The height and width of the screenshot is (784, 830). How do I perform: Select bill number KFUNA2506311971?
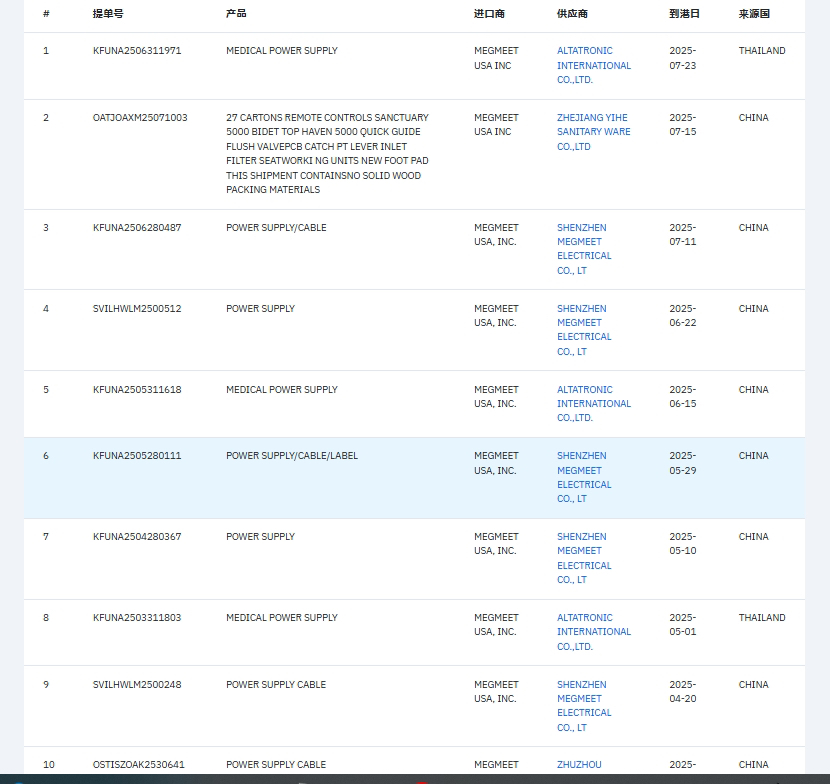[x=137, y=51]
